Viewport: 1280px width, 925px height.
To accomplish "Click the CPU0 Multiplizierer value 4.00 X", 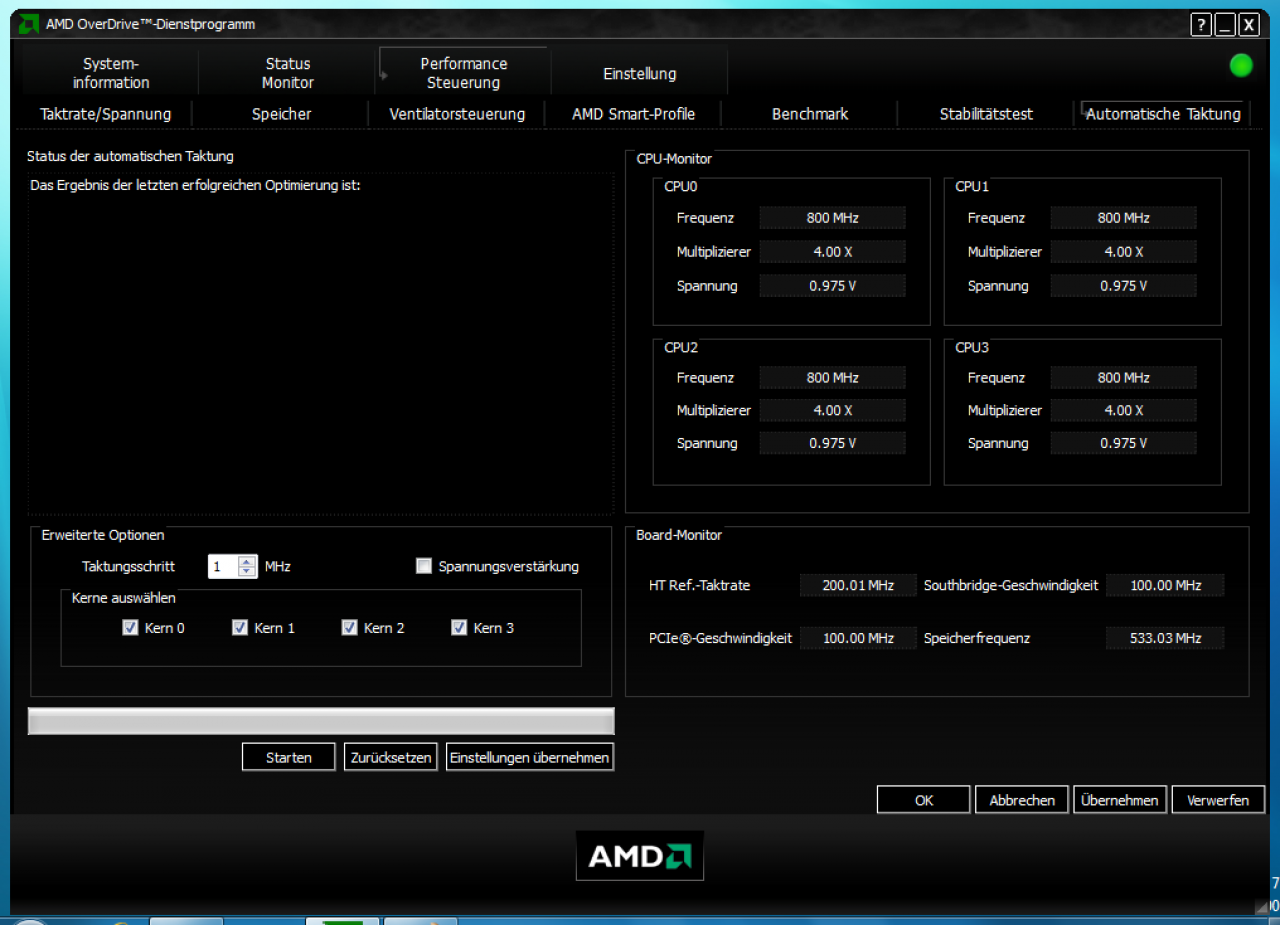I will [x=832, y=252].
